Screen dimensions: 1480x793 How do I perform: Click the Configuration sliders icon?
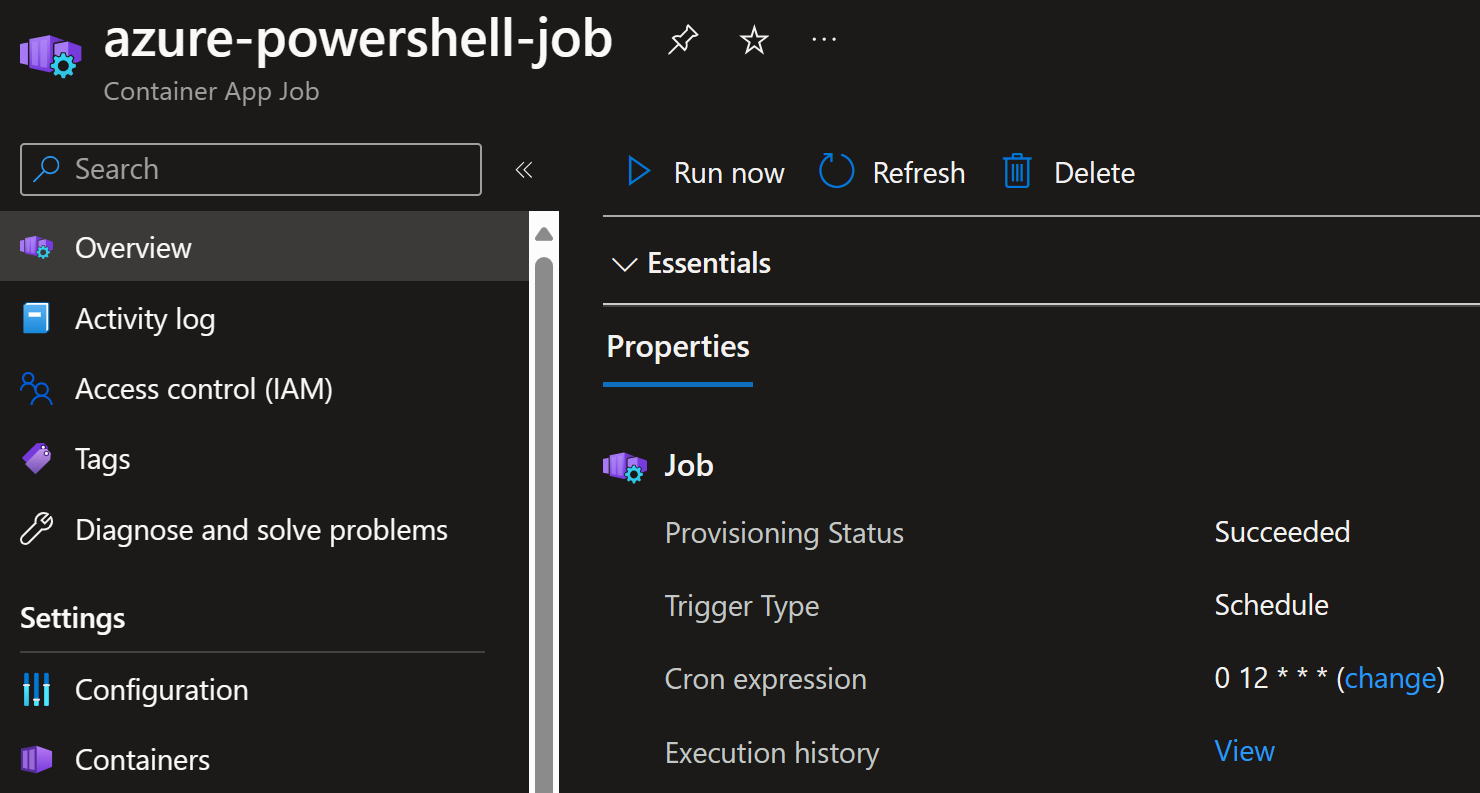click(x=36, y=690)
